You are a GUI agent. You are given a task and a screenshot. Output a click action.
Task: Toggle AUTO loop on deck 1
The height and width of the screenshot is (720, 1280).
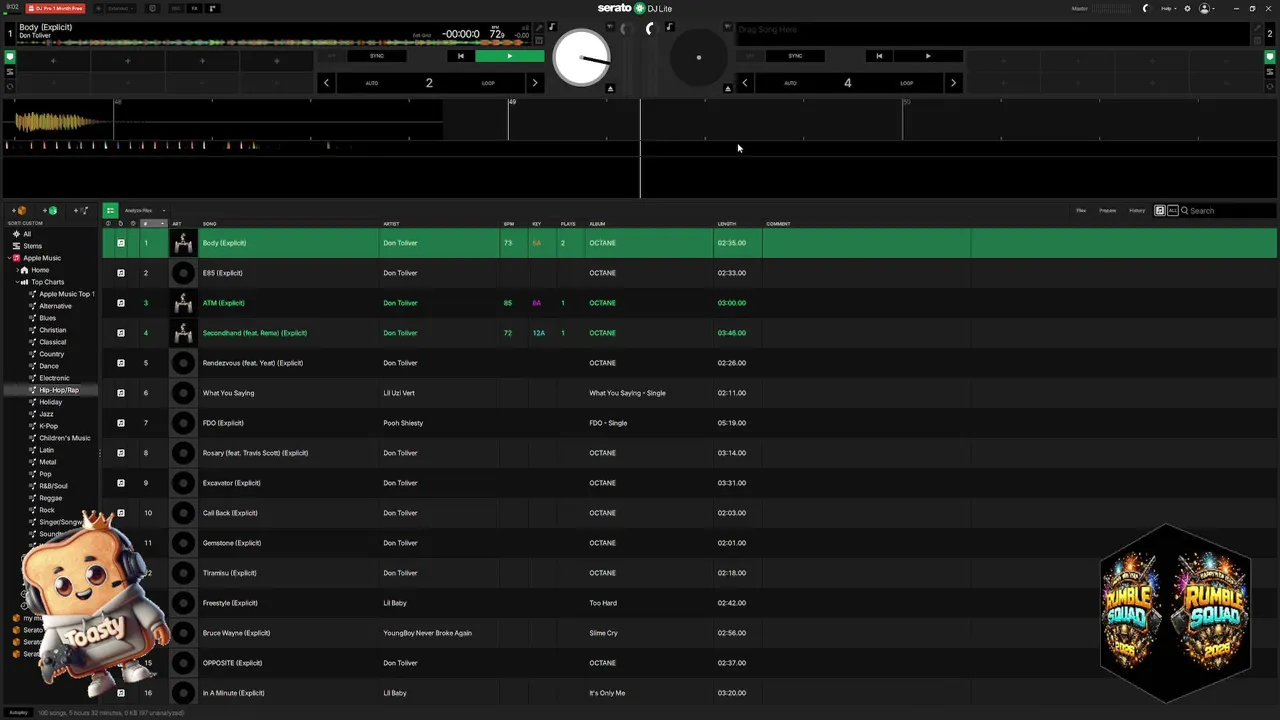372,83
